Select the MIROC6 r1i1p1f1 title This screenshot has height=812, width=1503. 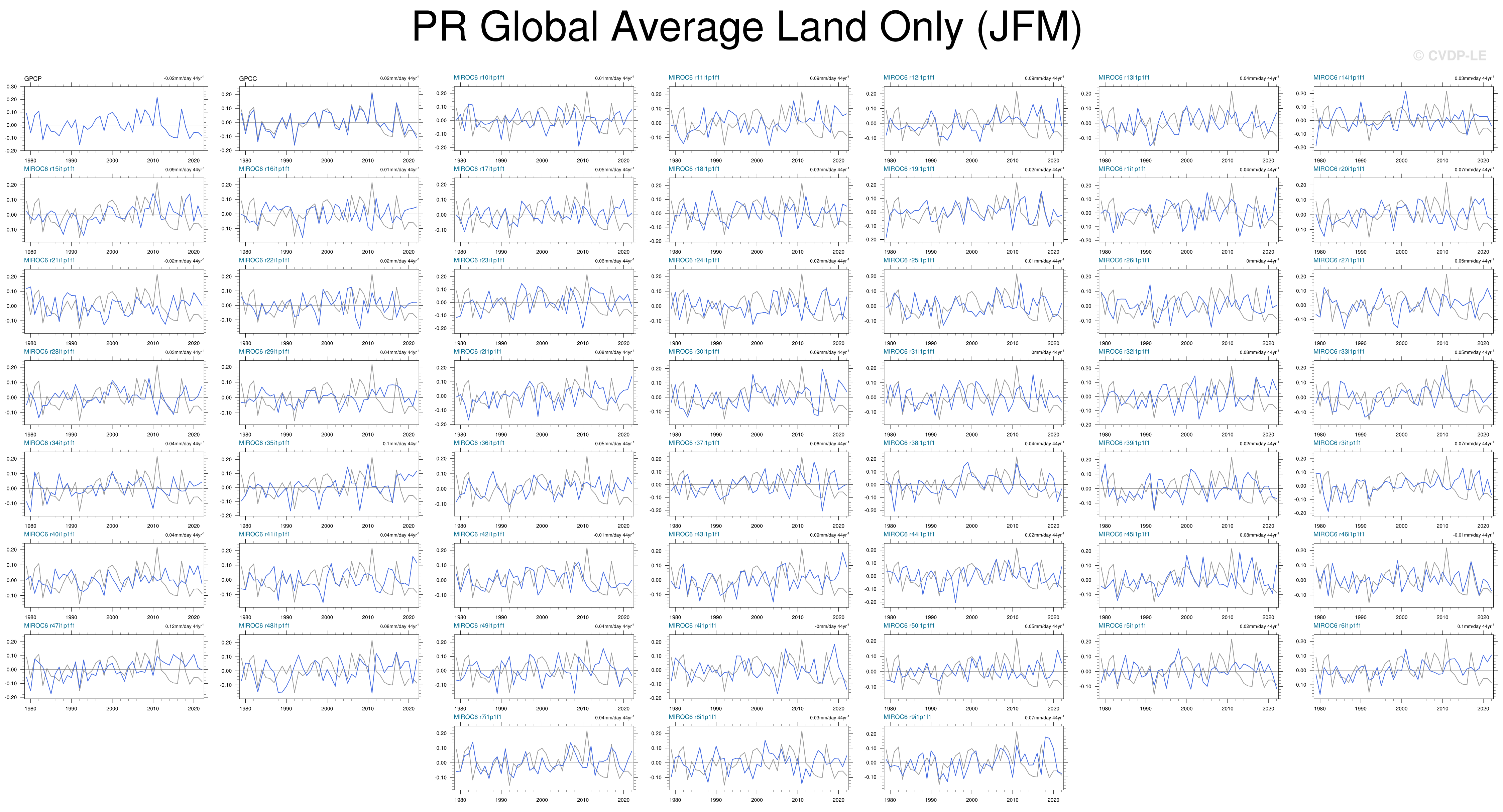(1122, 169)
